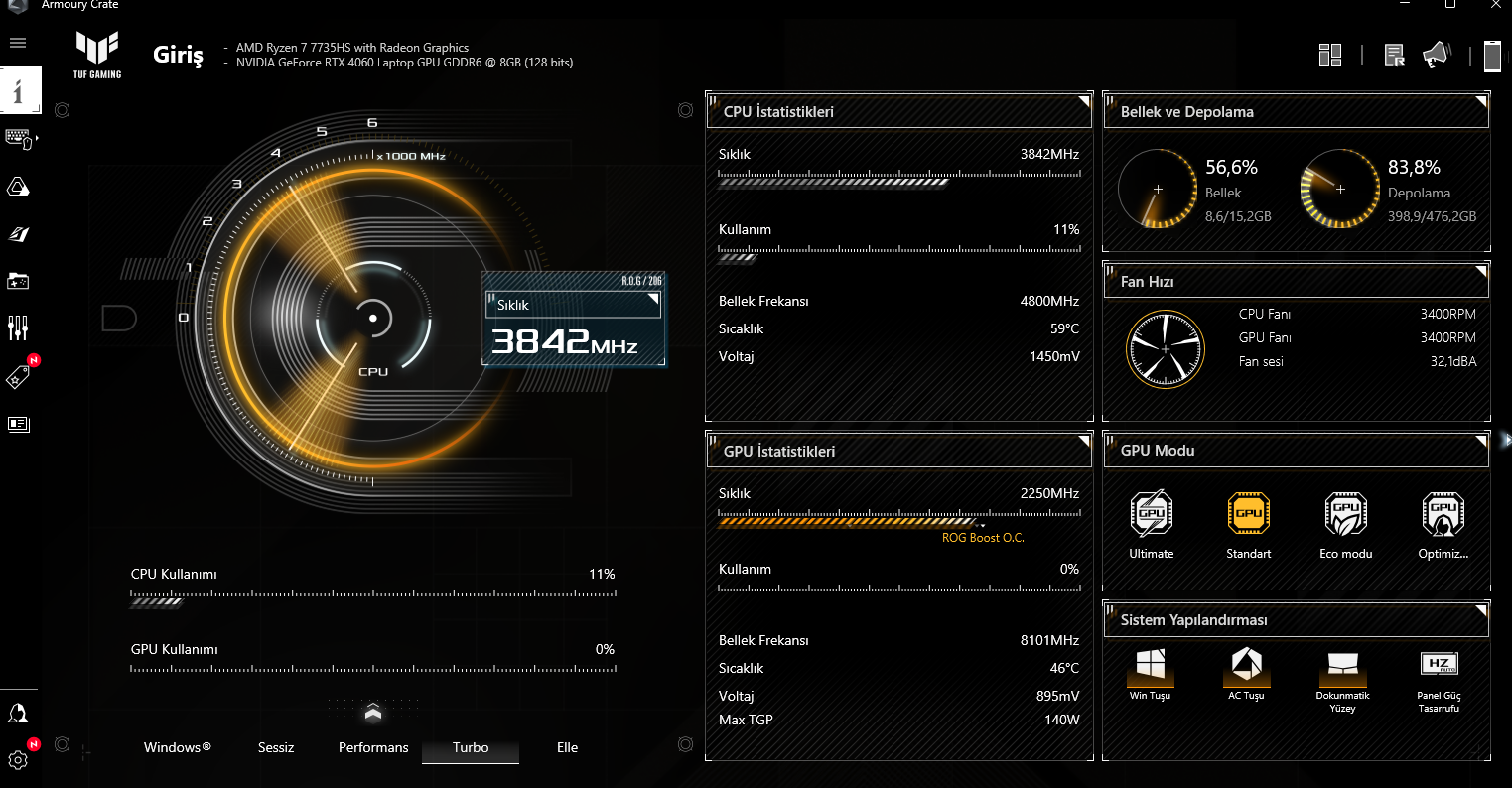Click the Giriş page title
The height and width of the screenshot is (788, 1512).
179,55
